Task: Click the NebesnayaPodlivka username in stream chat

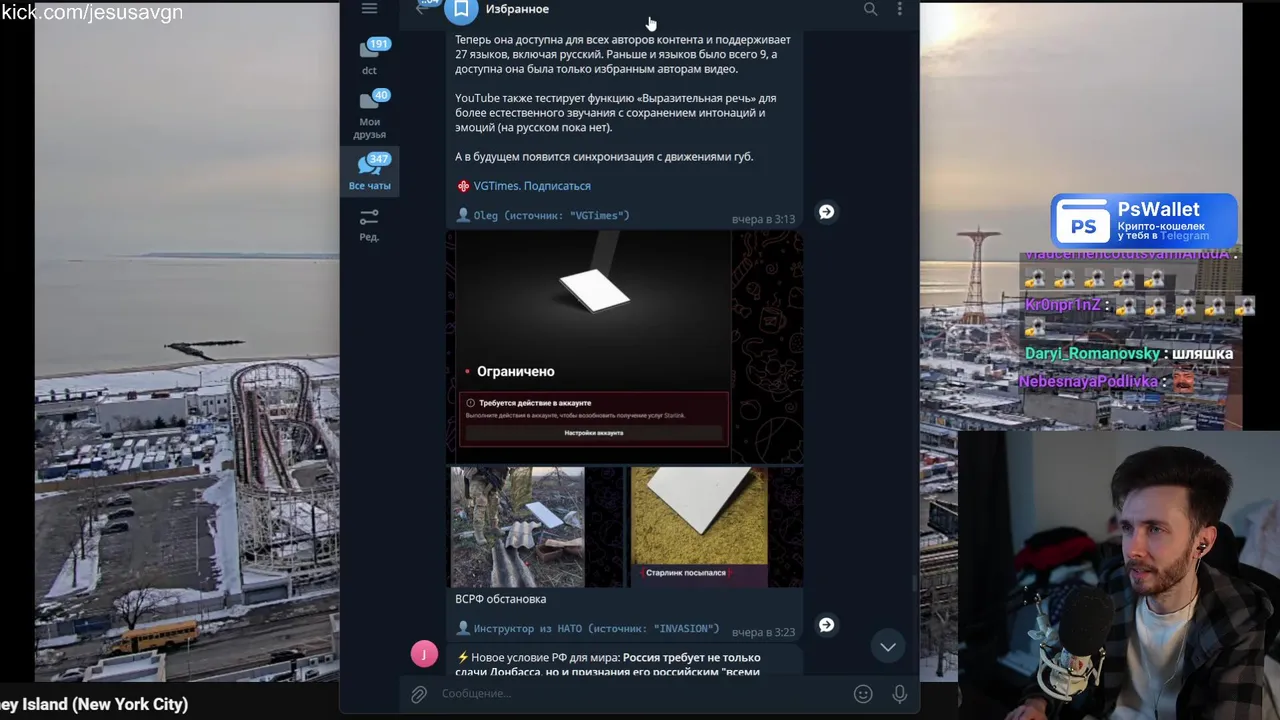Action: [1088, 382]
